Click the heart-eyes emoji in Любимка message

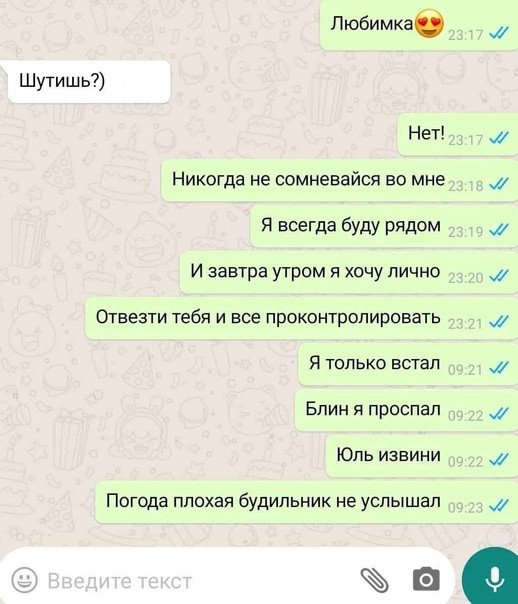tap(429, 24)
